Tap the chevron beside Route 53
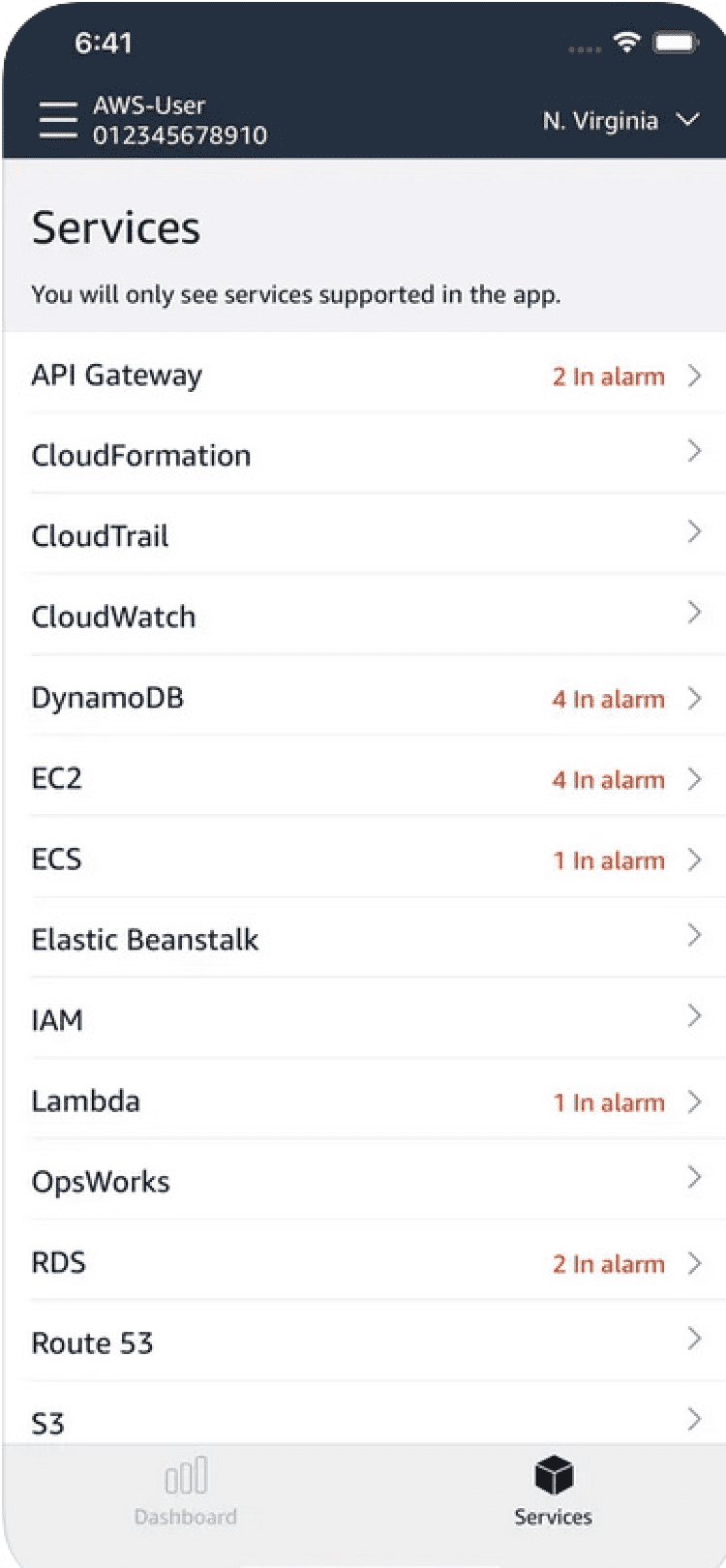This screenshot has width=726, height=1568. pos(694,1339)
